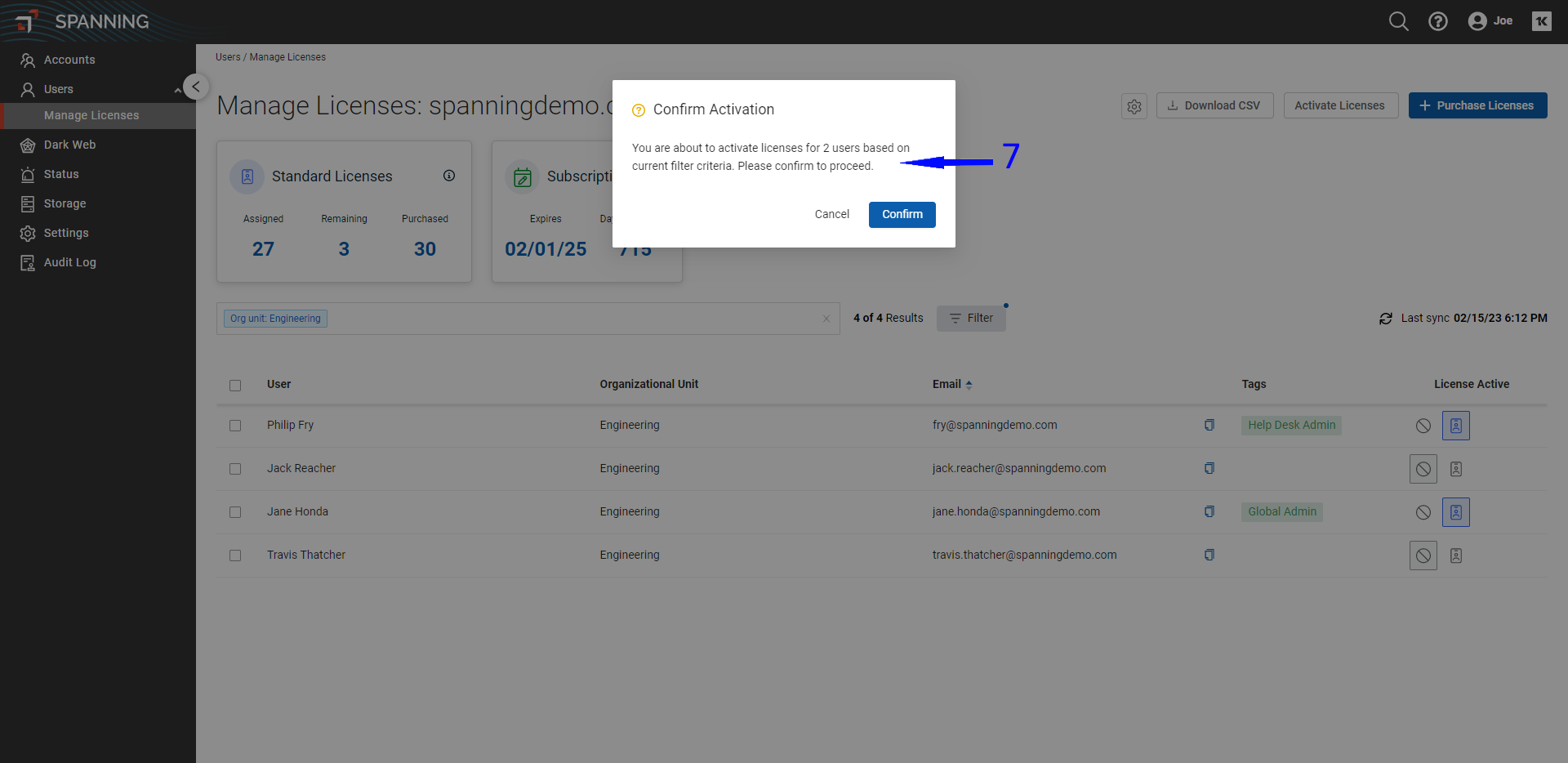Image resolution: width=1568 pixels, height=763 pixels.
Task: Deactivate license for Philip Fry
Action: pyautogui.click(x=1423, y=426)
